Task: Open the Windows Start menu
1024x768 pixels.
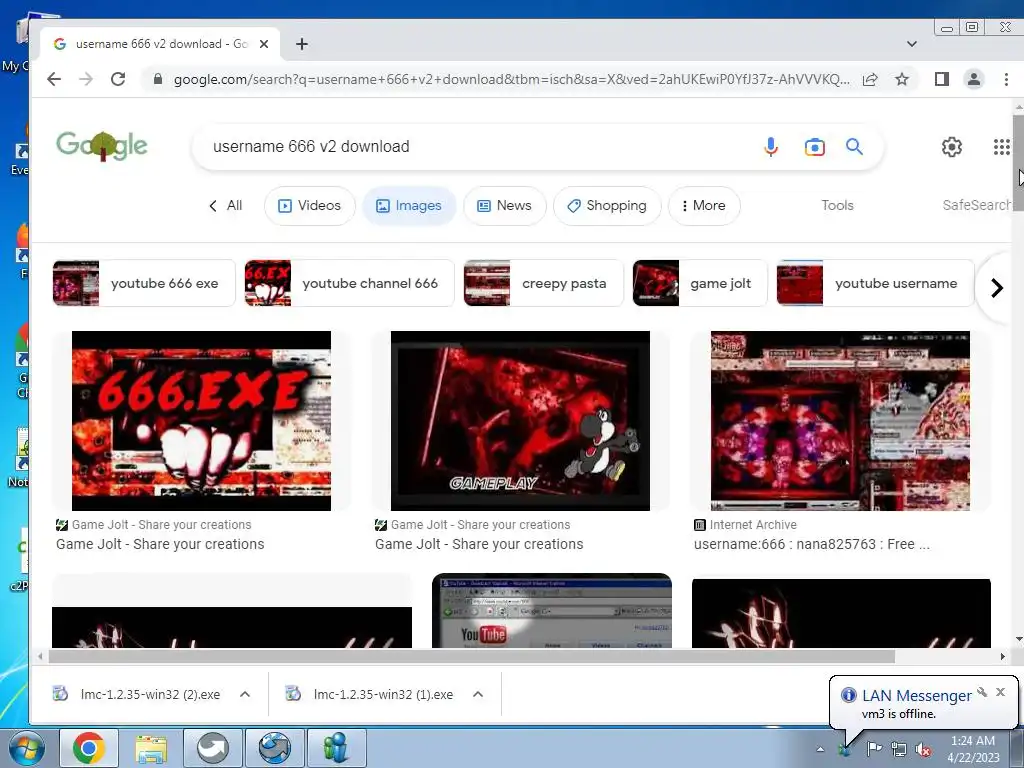Action: click(x=26, y=748)
